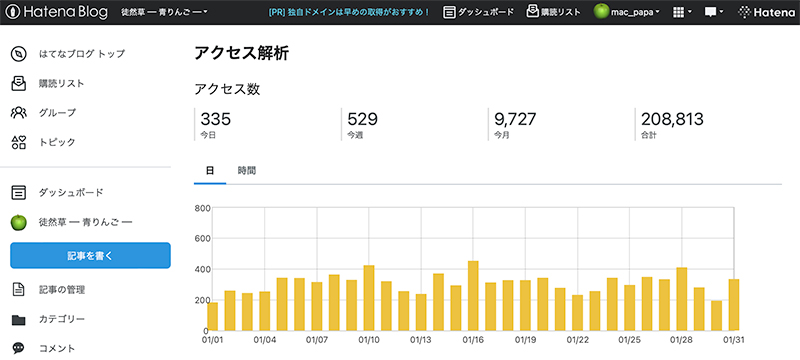Click the chart bar for 01/01
The width and height of the screenshot is (800, 360).
click(213, 316)
